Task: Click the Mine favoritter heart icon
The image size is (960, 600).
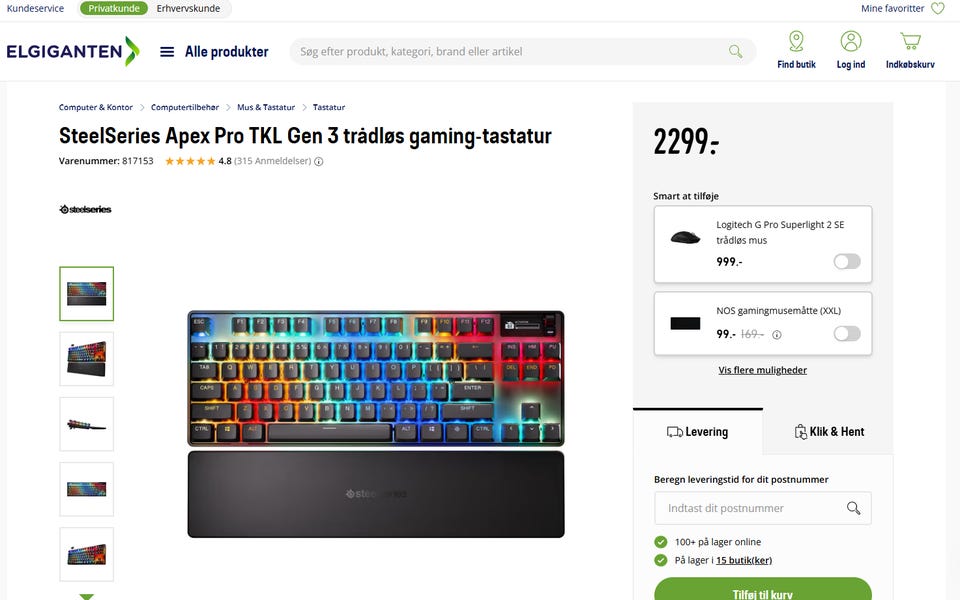Action: [x=937, y=9]
